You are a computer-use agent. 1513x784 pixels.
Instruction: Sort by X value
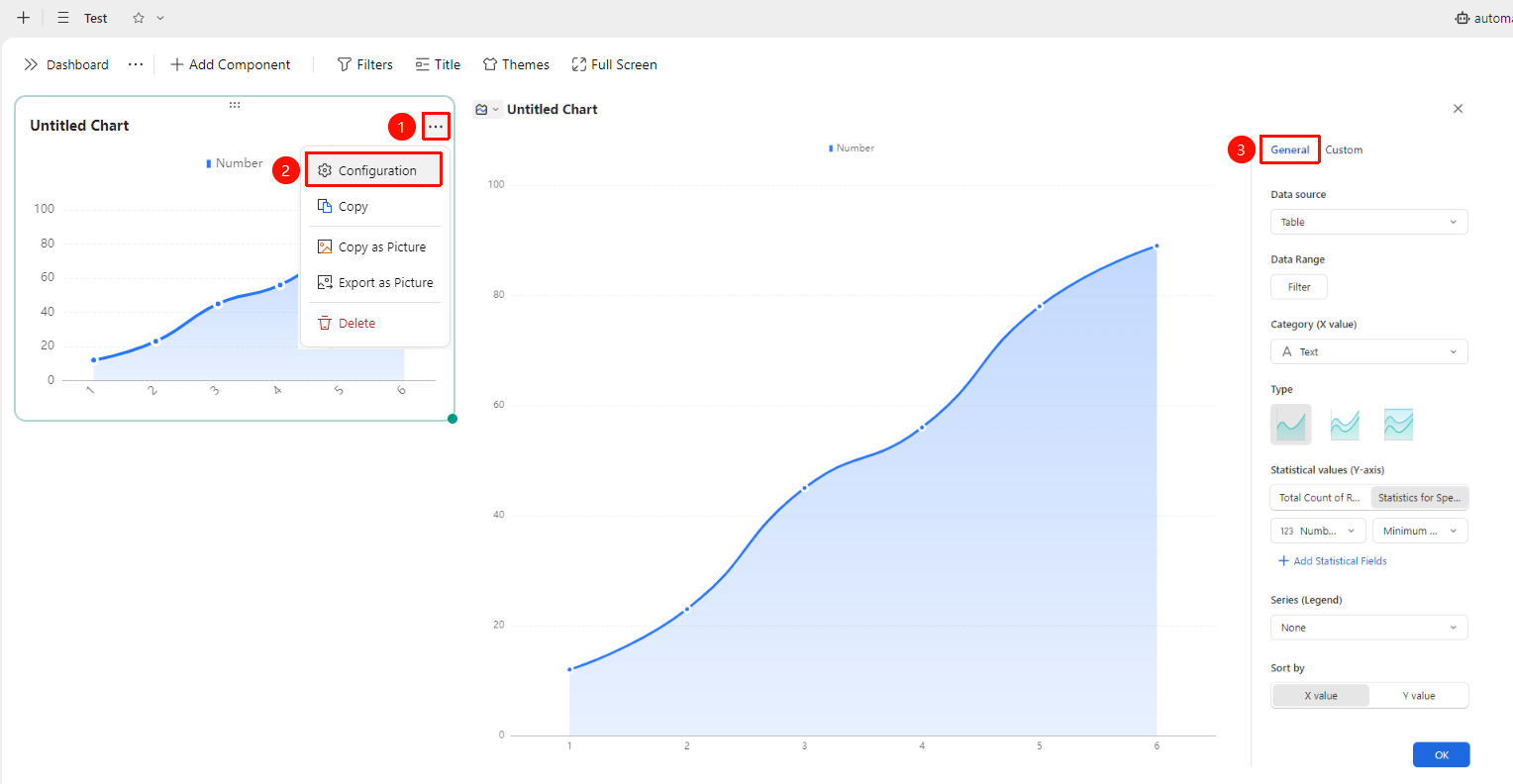click(1321, 696)
